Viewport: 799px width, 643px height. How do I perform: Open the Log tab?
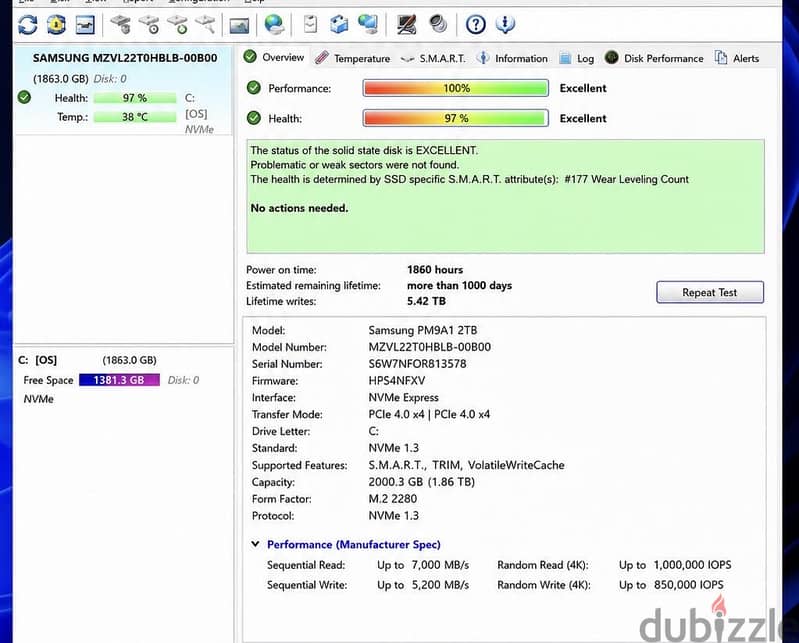point(577,59)
